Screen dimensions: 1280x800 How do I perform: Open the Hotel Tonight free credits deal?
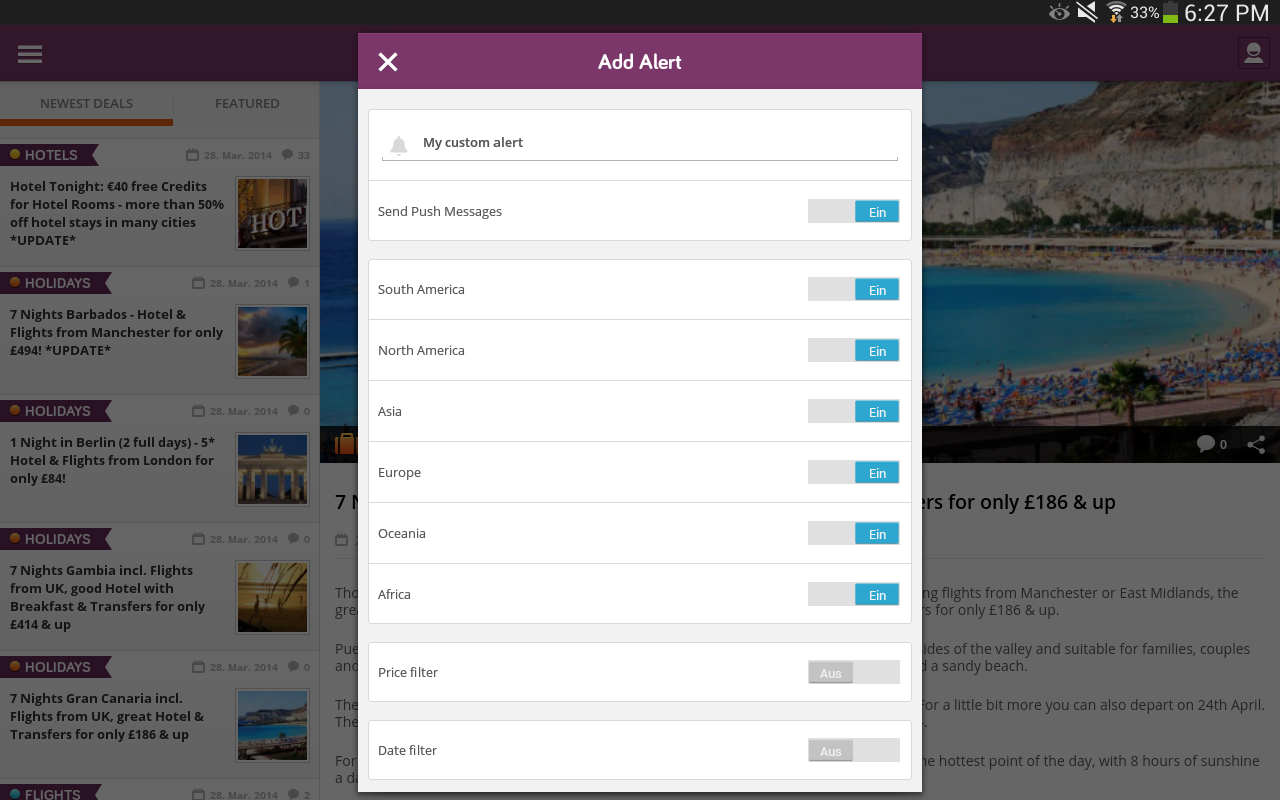pos(117,213)
